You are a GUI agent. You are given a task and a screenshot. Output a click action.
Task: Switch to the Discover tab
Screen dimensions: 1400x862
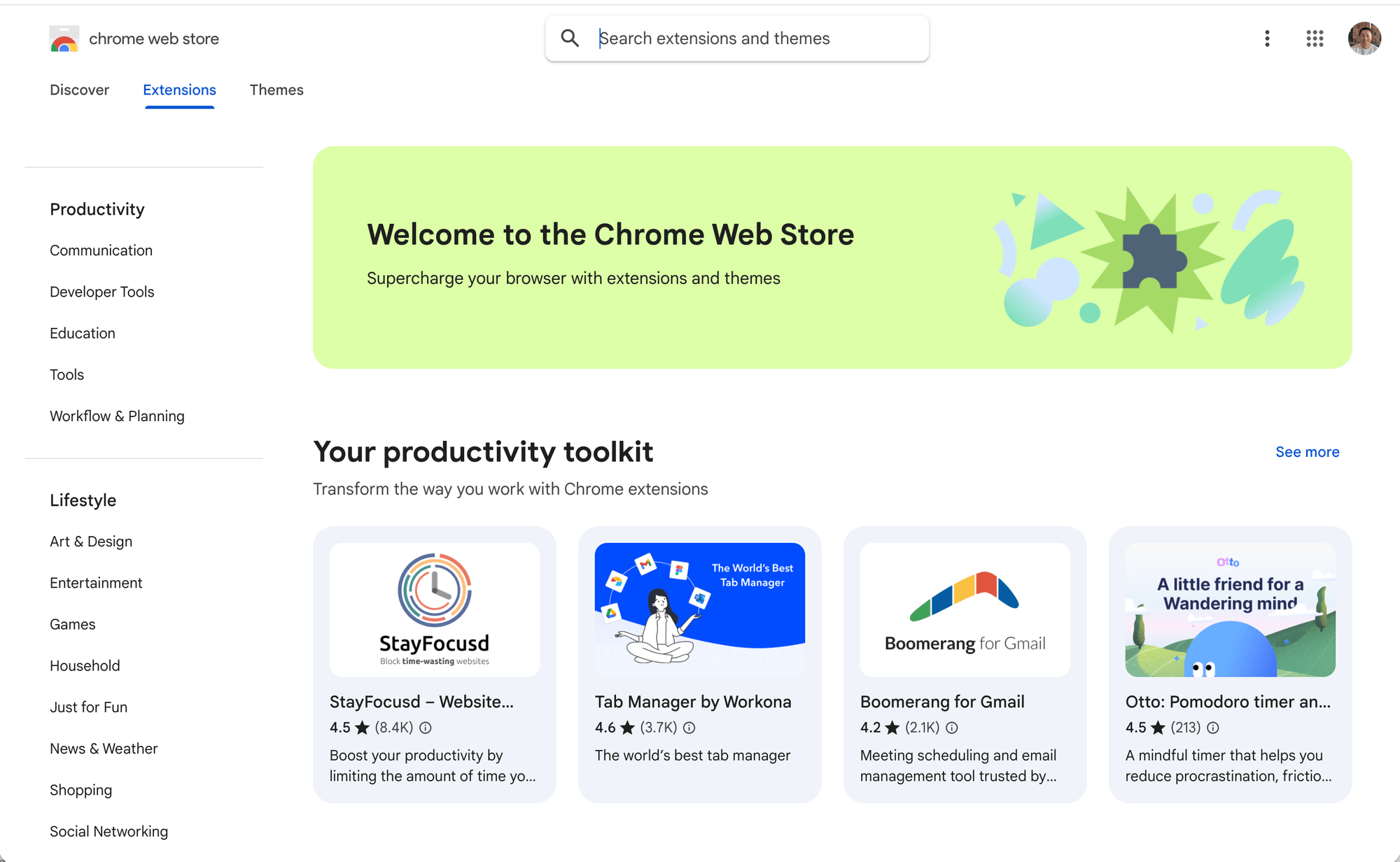79,90
